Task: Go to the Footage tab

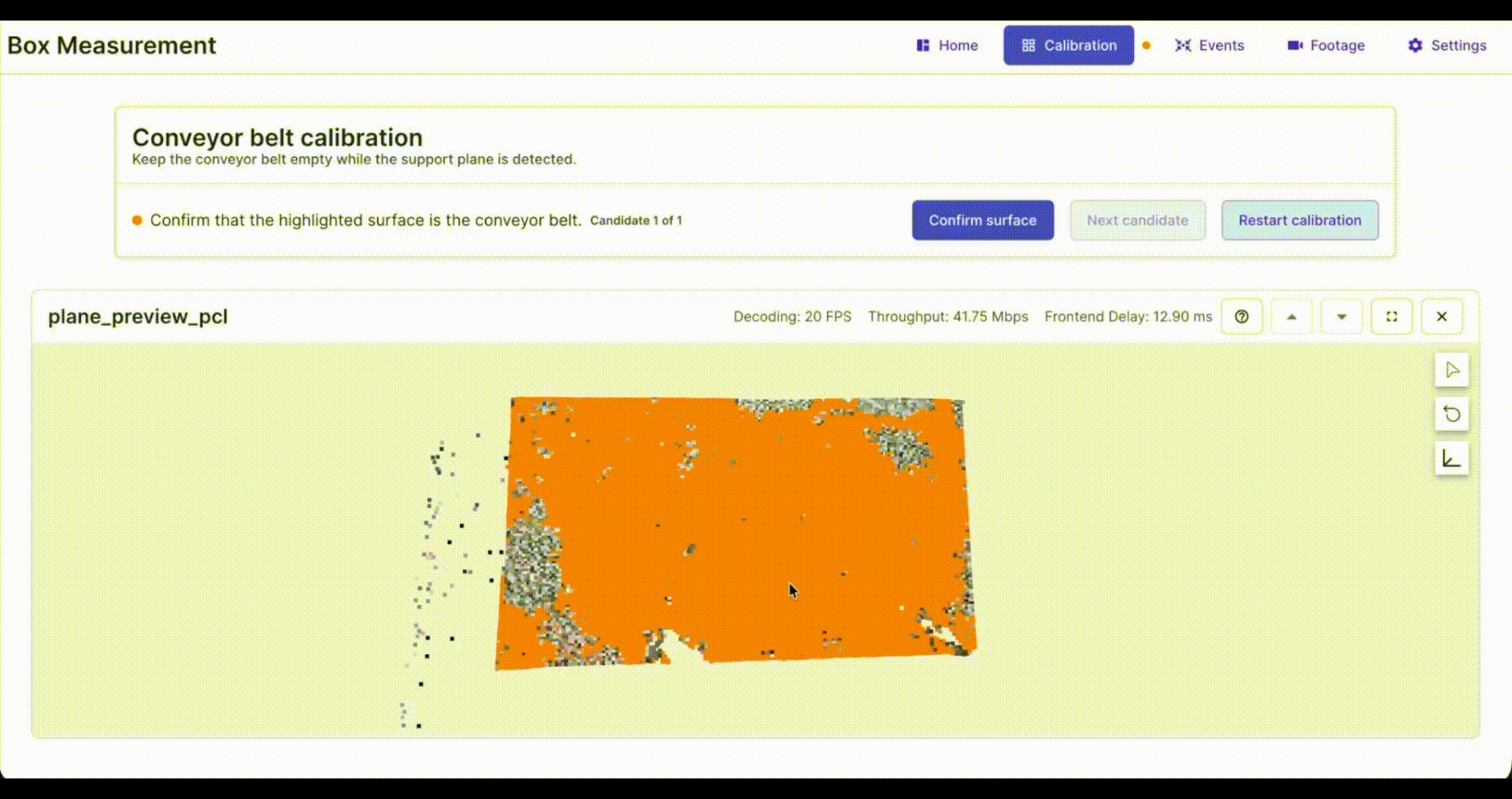Action: pos(1326,46)
